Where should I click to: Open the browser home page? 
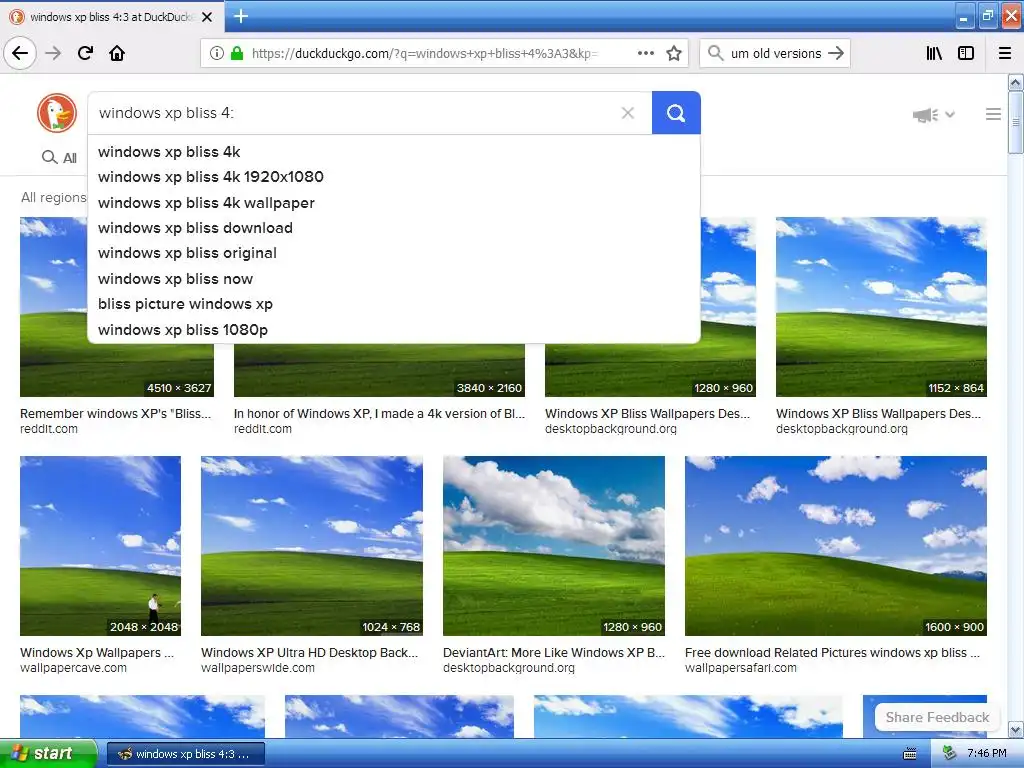point(117,53)
